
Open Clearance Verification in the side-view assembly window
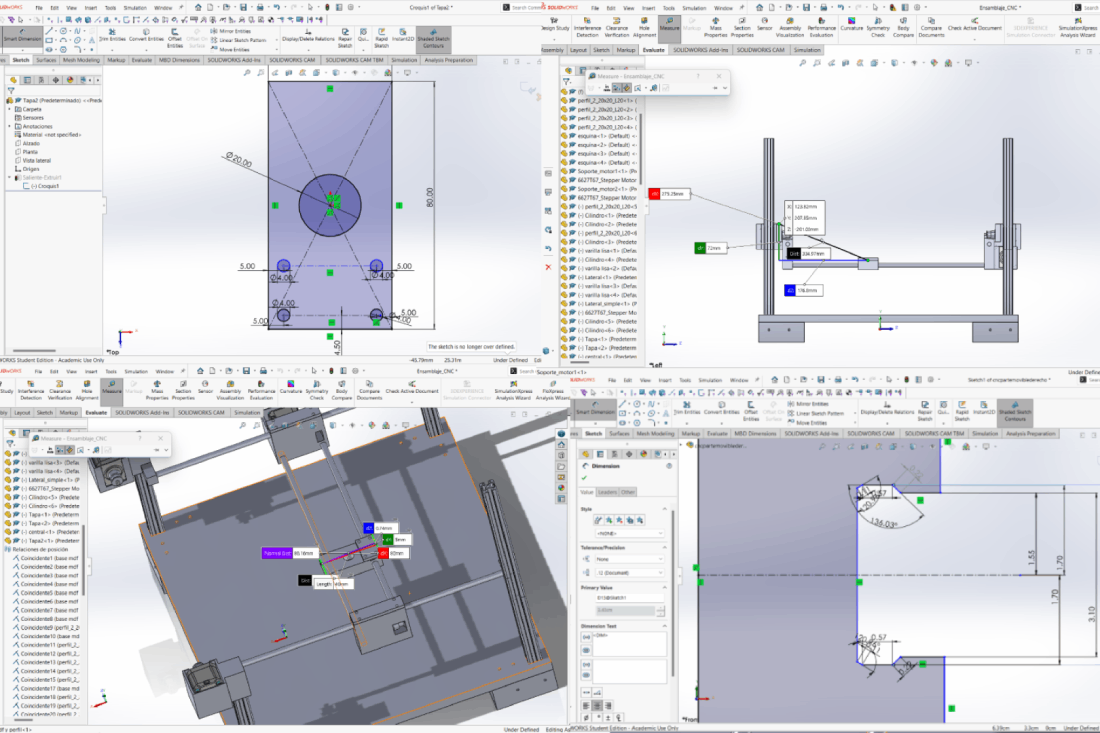pyautogui.click(x=617, y=29)
